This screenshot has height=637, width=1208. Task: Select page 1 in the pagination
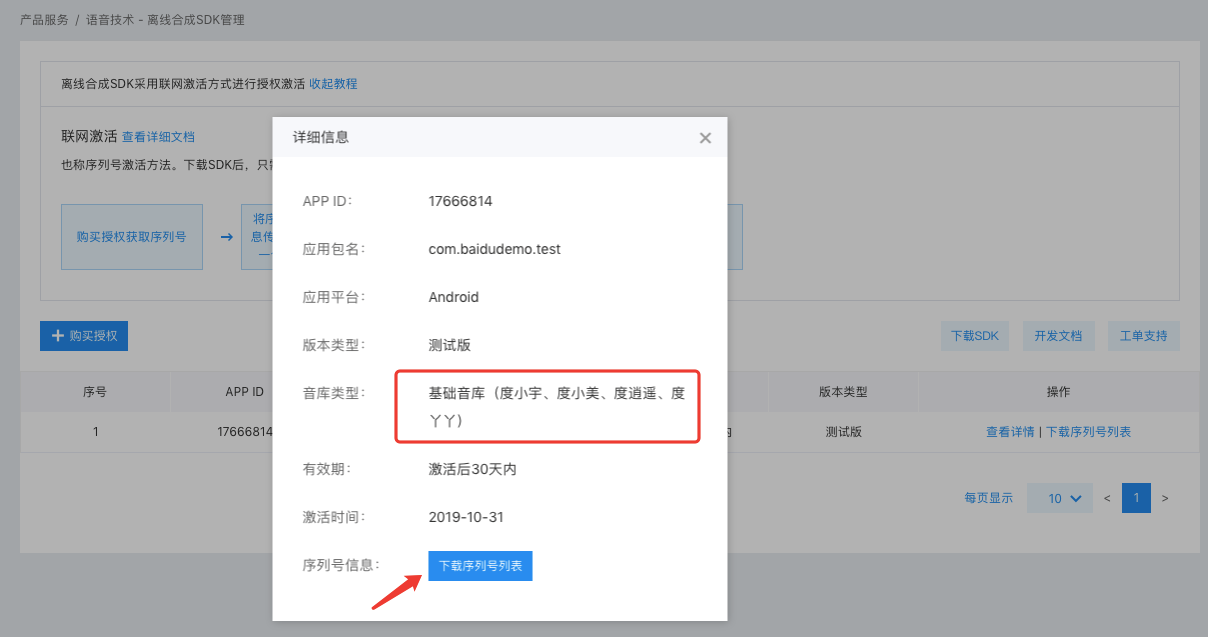click(1136, 498)
